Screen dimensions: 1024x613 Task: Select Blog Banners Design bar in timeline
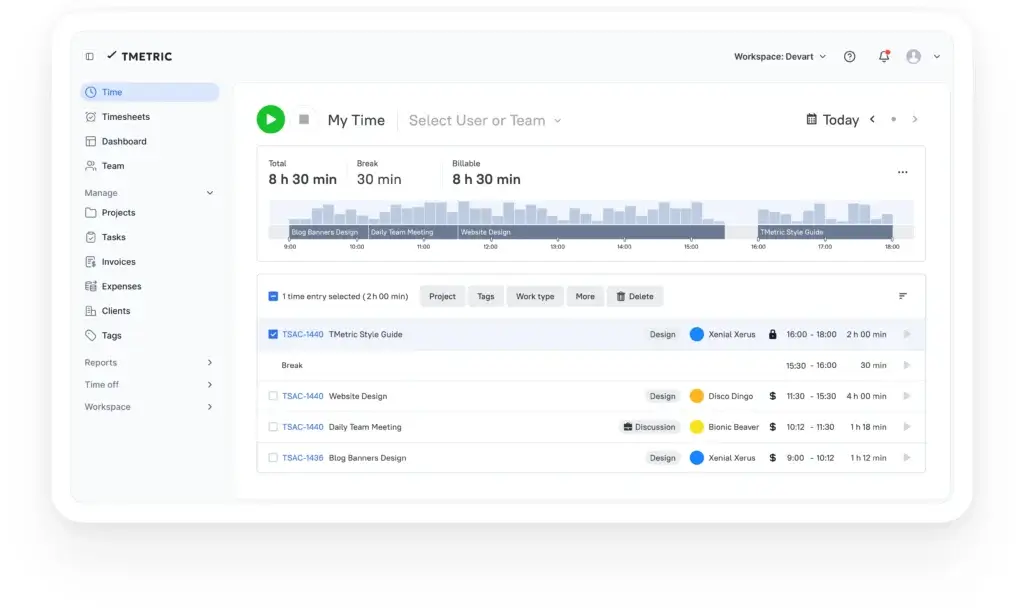[x=328, y=232]
